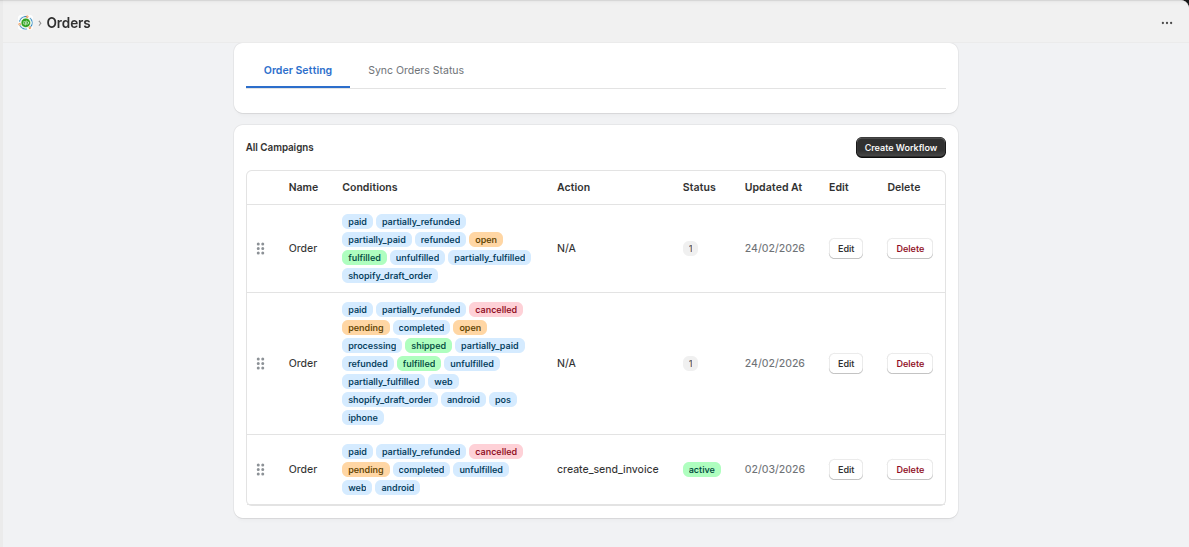The height and width of the screenshot is (547, 1189).
Task: Grab the drag handle of first Order row
Action: point(261,248)
